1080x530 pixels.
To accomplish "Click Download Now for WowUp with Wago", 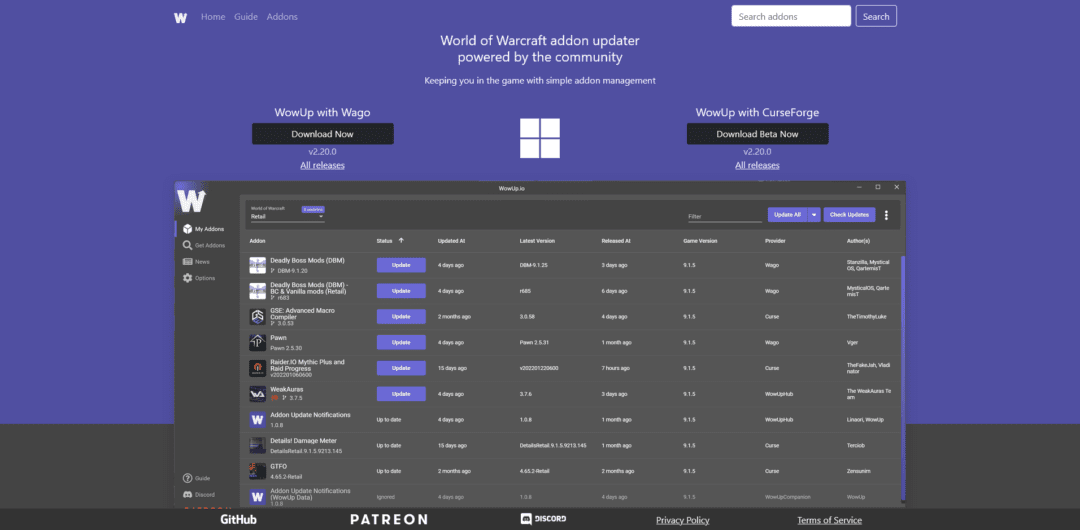I will 322,134.
